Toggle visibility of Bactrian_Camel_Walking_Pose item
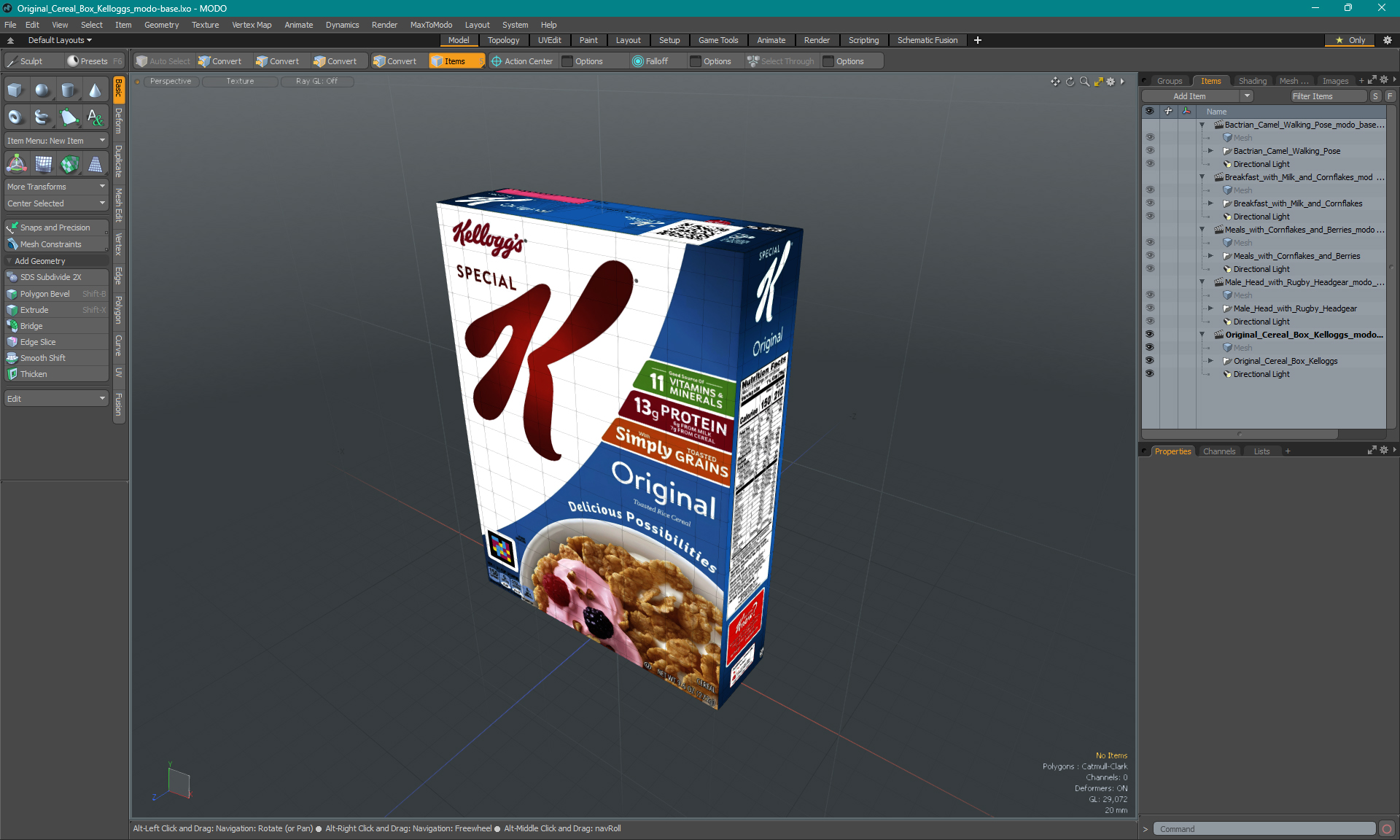This screenshot has height=840, width=1400. (x=1150, y=151)
